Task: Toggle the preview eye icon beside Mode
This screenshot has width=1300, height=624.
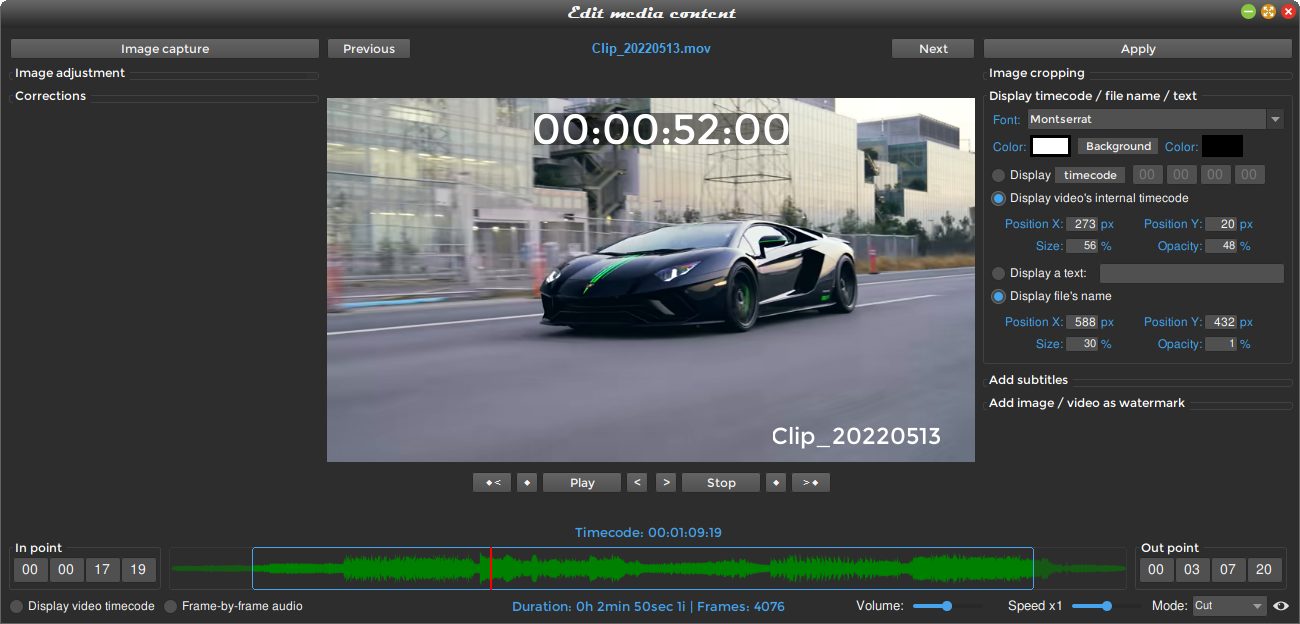Action: (1283, 605)
